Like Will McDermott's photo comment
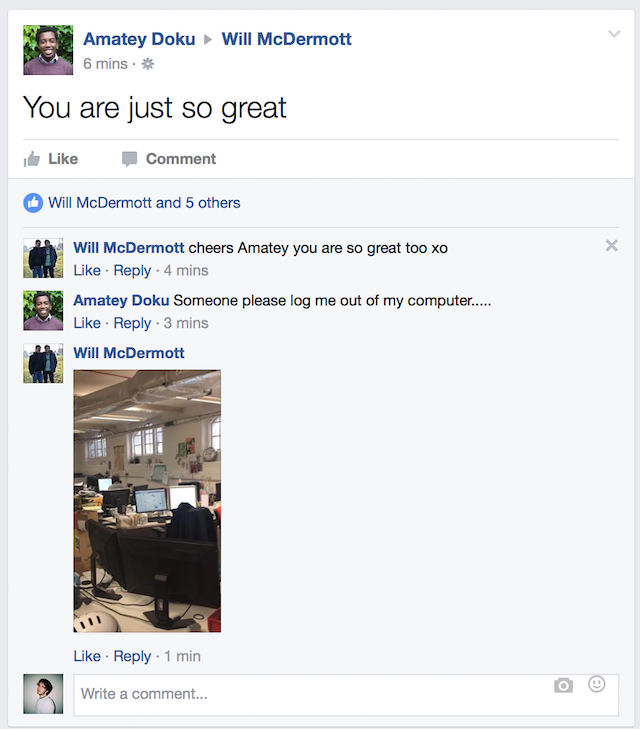This screenshot has height=729, width=640. pyautogui.click(x=87, y=656)
